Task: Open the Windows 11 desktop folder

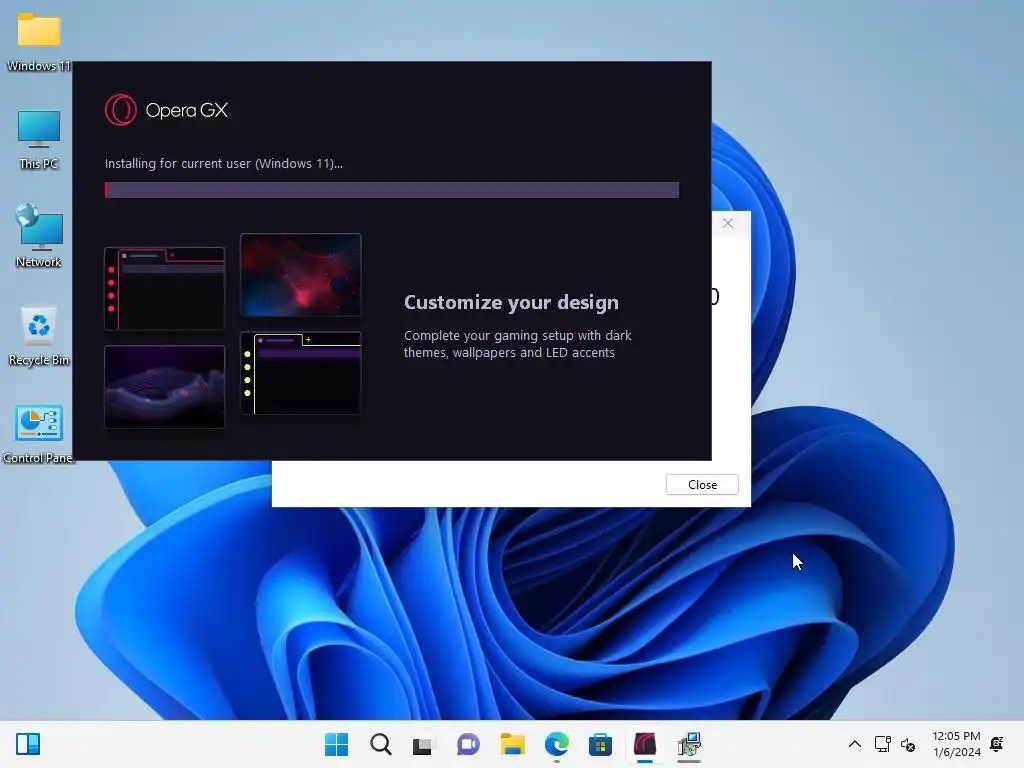Action: pos(39,42)
